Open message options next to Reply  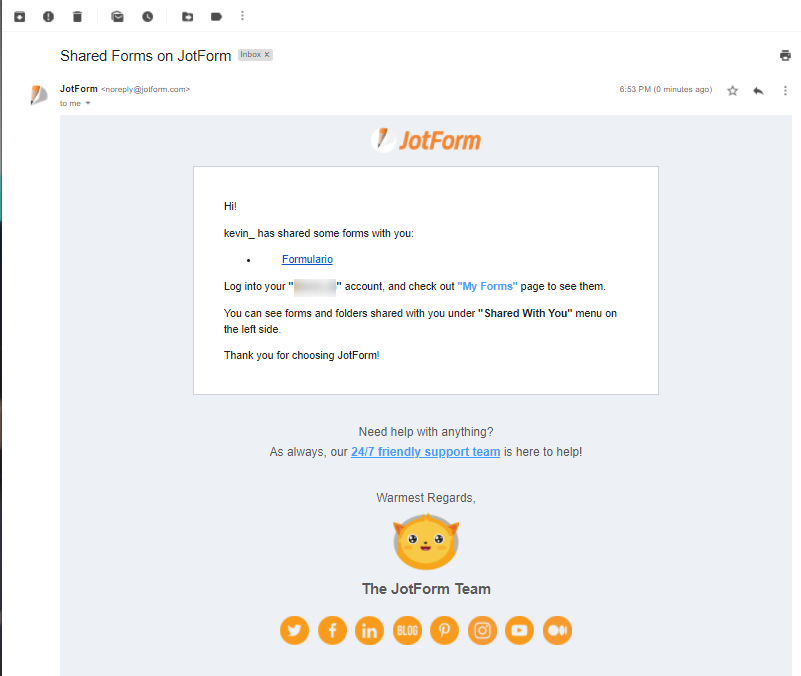785,90
